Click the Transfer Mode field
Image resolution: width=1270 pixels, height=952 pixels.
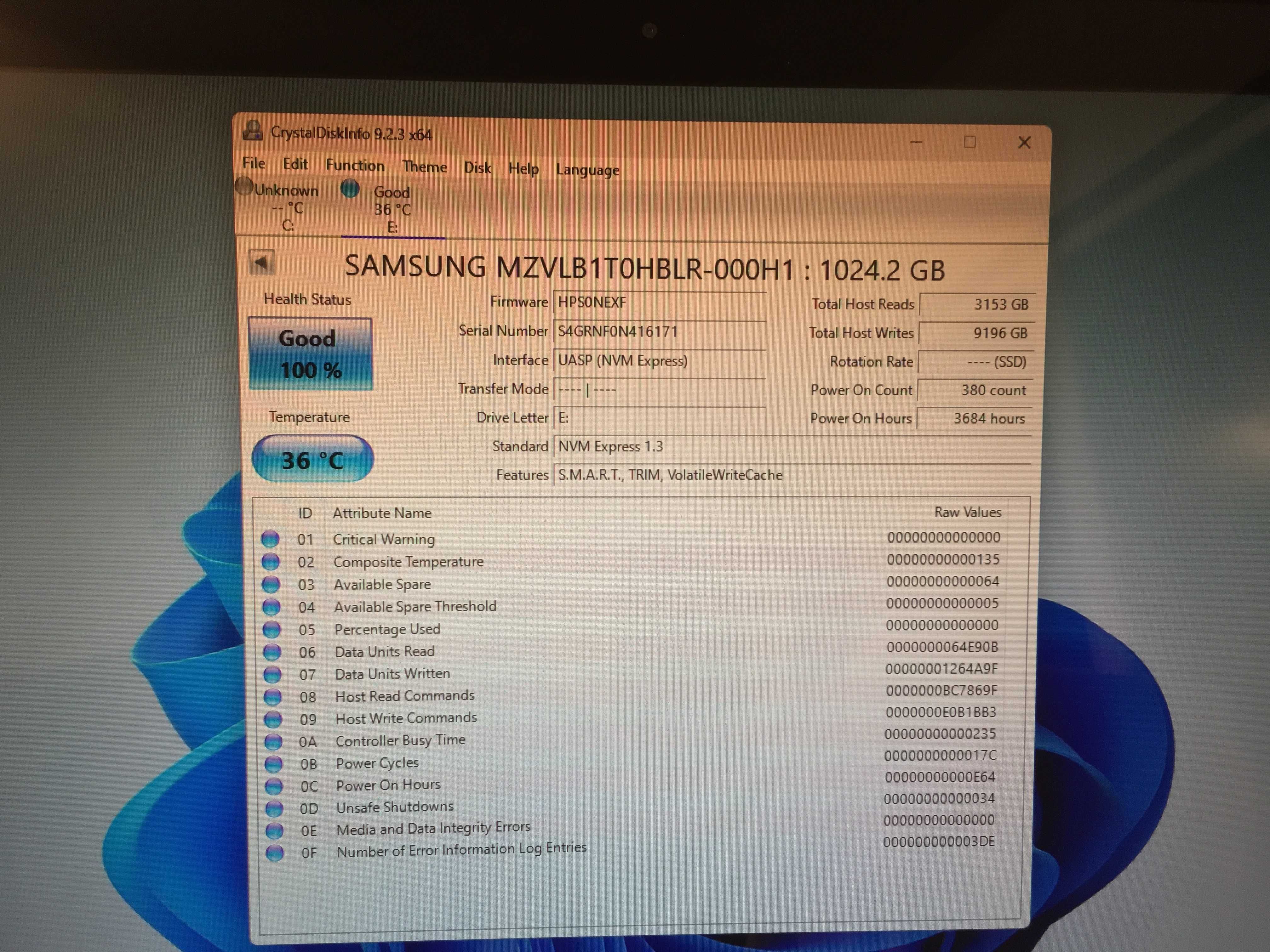pos(659,389)
